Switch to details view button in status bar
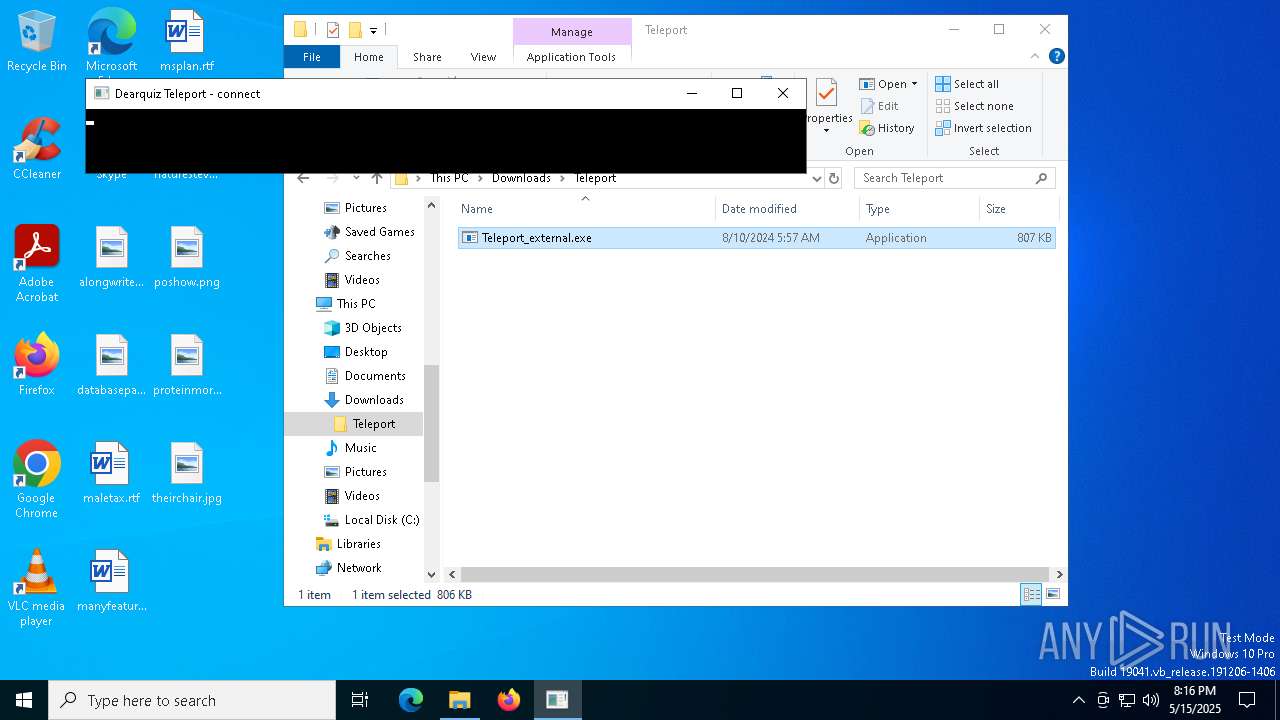1280x720 pixels. pos(1031,594)
